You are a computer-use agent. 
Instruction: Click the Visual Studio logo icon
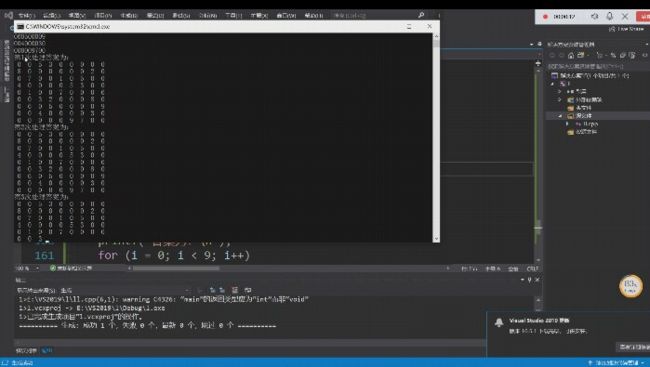click(x=8, y=15)
